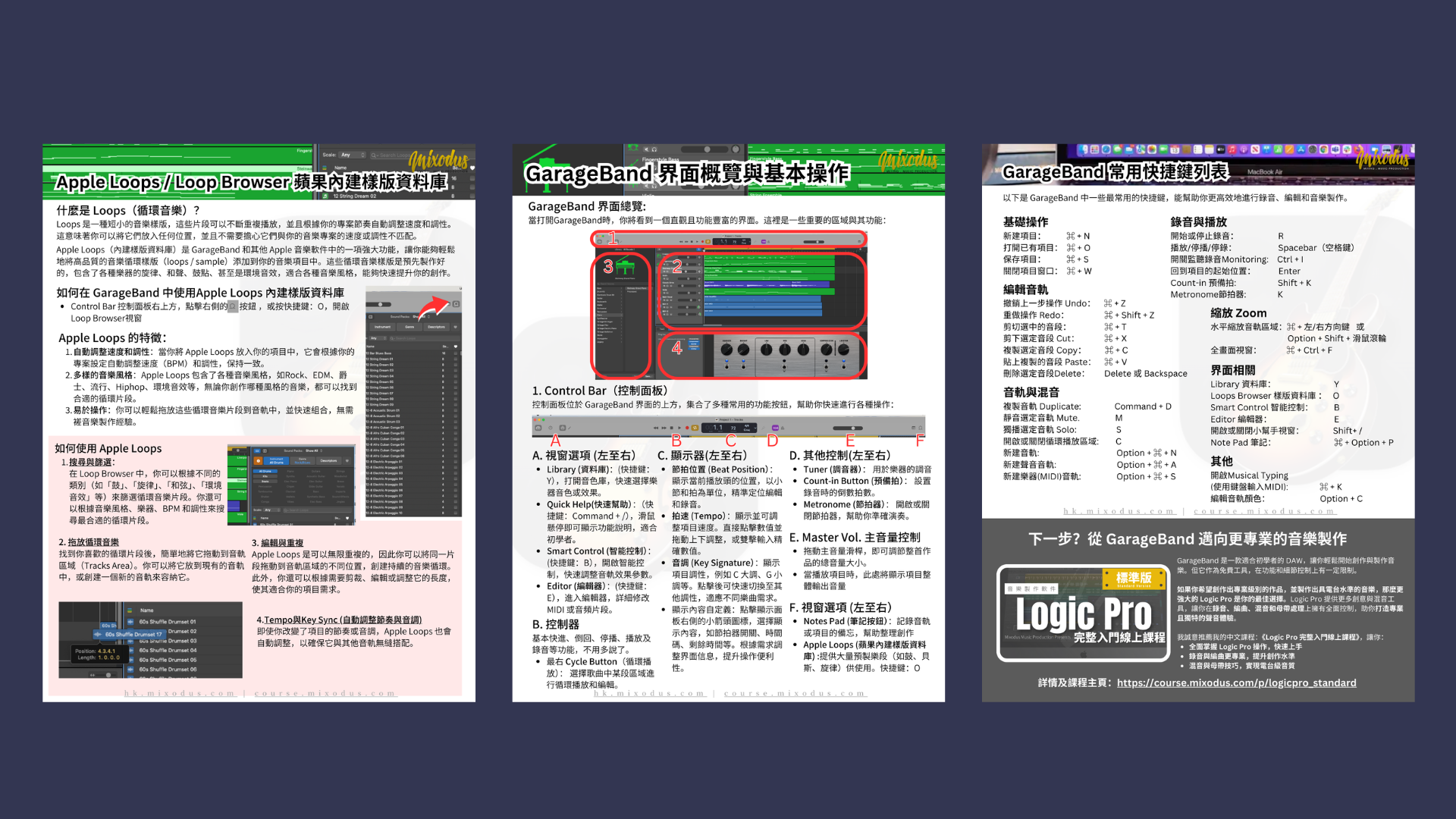Click the '編輯音軌' shortcuts section heading

(1025, 289)
